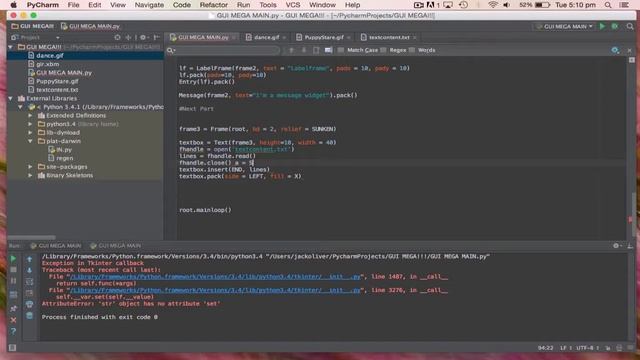The height and width of the screenshot is (360, 640).
Task: Rerun the program in the Run panel
Action: 13,259
